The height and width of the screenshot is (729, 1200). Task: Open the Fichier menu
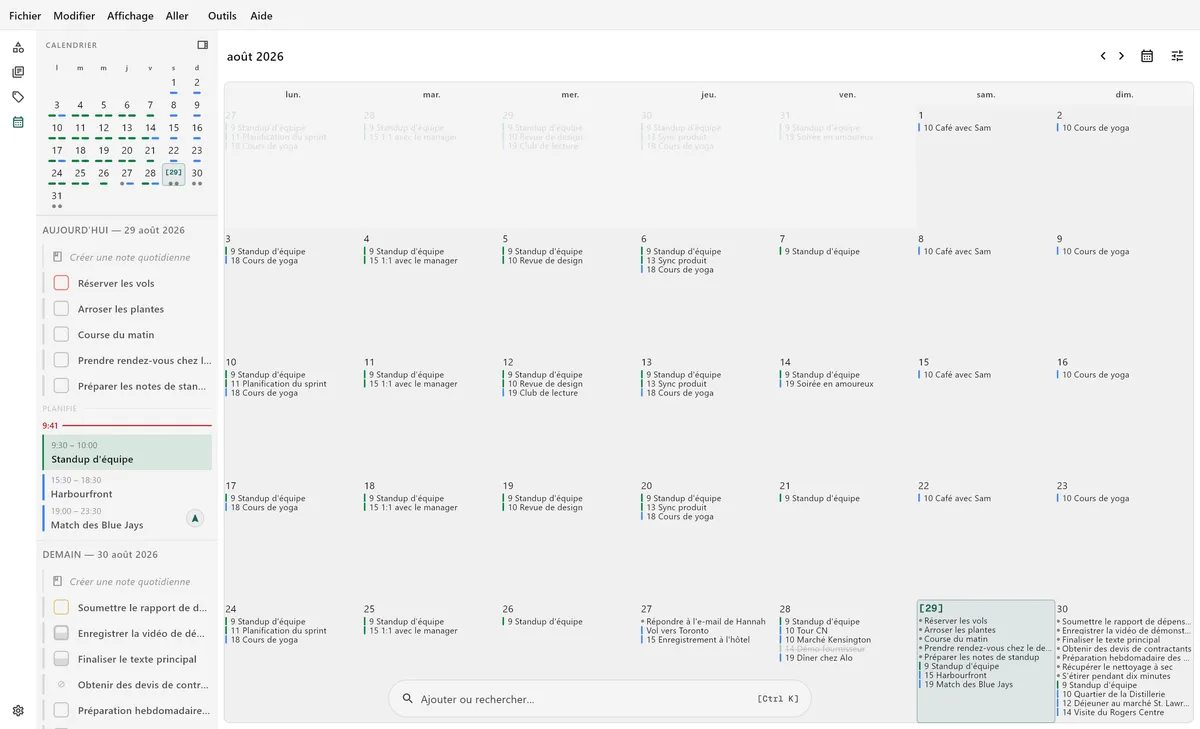25,16
